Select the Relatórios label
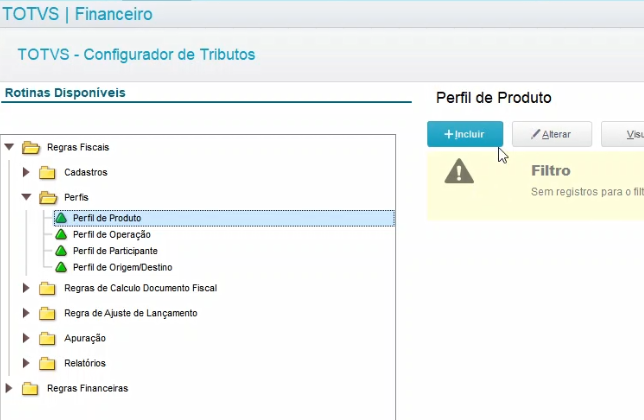This screenshot has width=644, height=420. (85, 363)
